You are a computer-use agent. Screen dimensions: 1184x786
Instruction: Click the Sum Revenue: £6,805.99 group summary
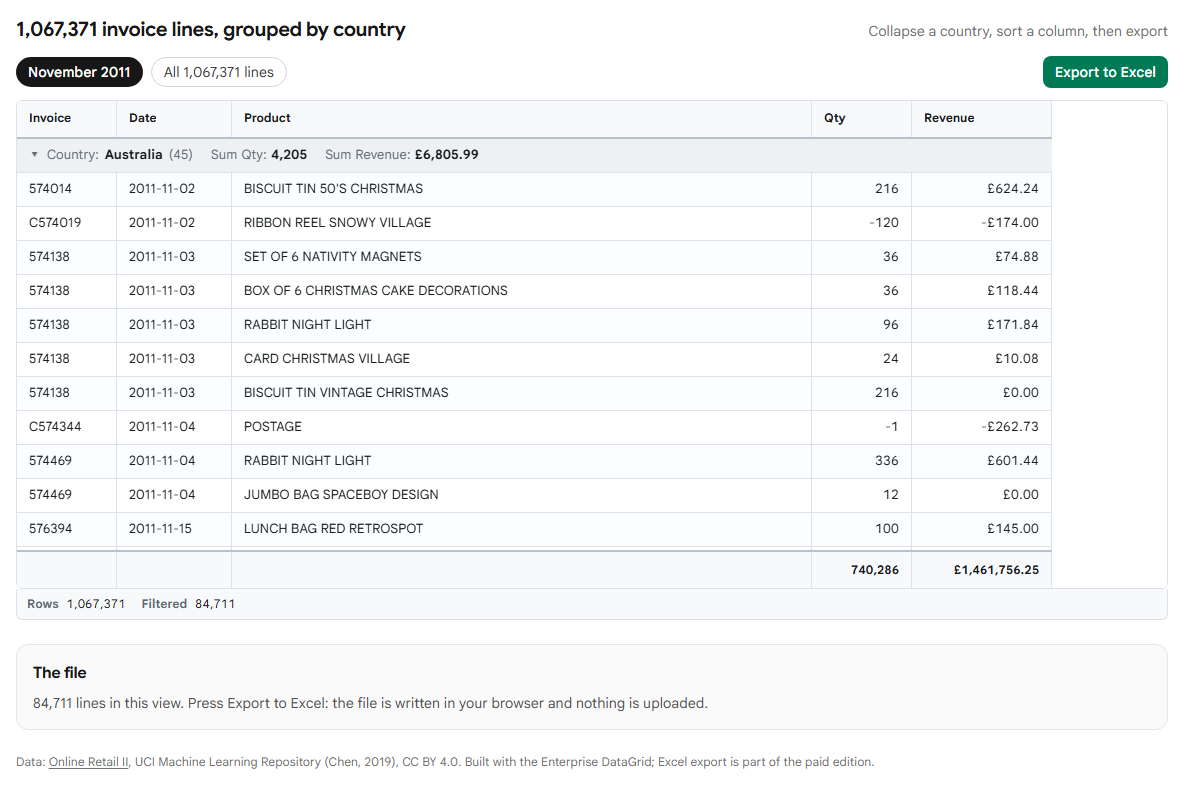(x=402, y=155)
